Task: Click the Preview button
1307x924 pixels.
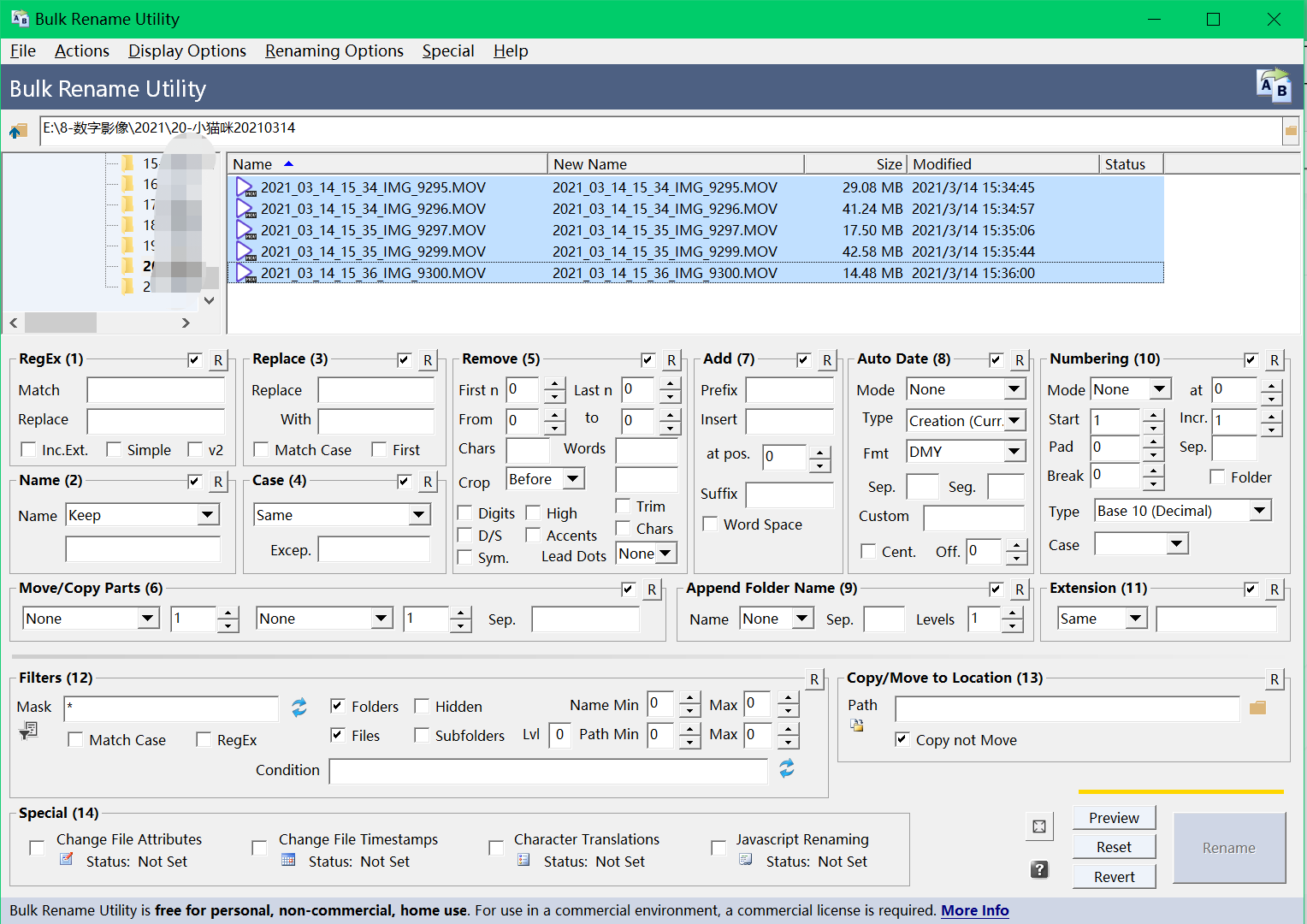Action: 1114,818
